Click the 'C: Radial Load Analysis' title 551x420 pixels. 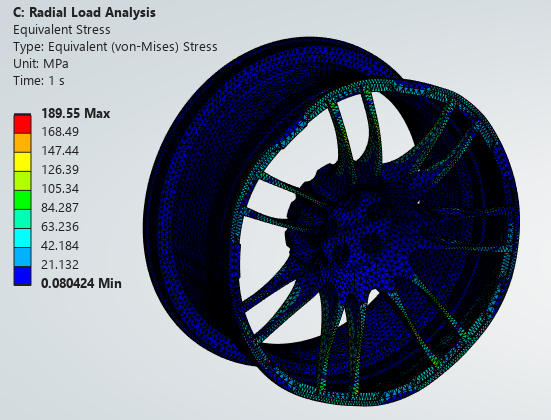pyautogui.click(x=84, y=13)
